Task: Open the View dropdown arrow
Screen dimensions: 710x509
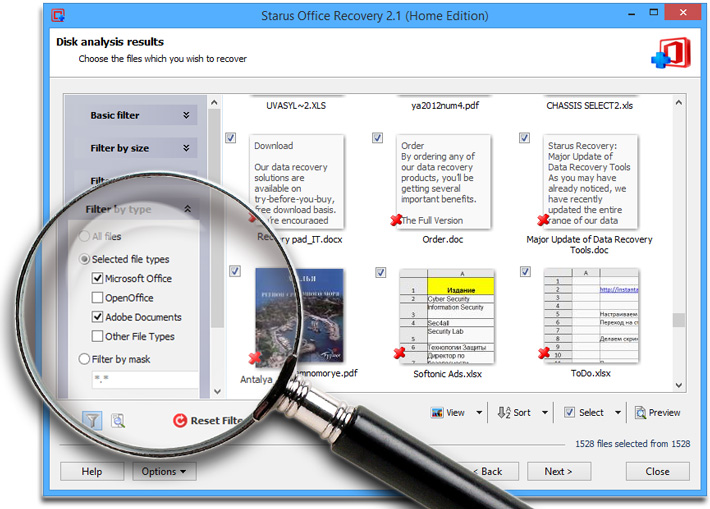Action: 479,413
